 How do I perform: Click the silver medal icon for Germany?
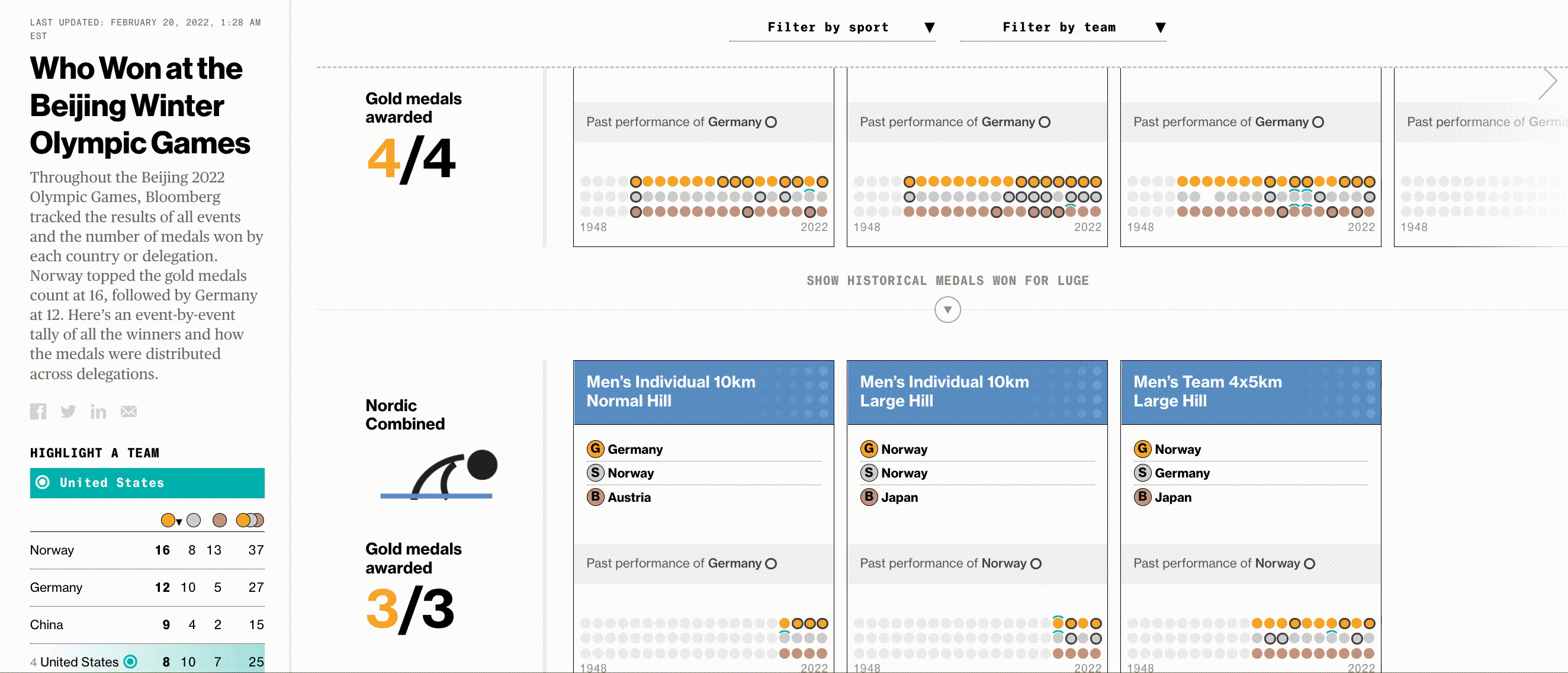[1141, 472]
